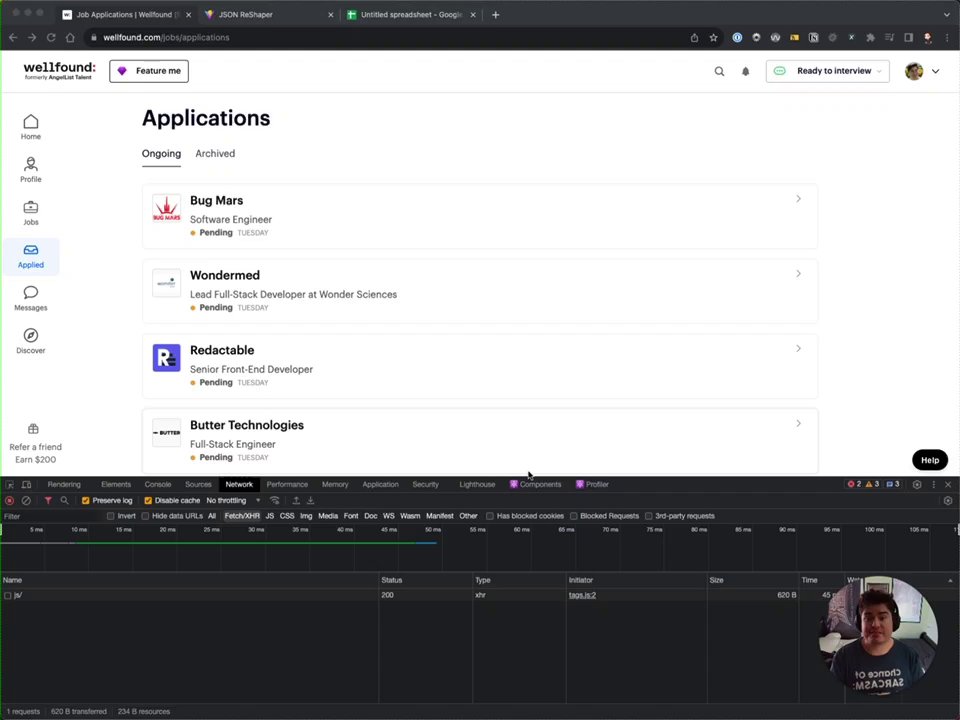Select the Applied sidebar item
Image resolution: width=960 pixels, height=720 pixels.
click(31, 256)
